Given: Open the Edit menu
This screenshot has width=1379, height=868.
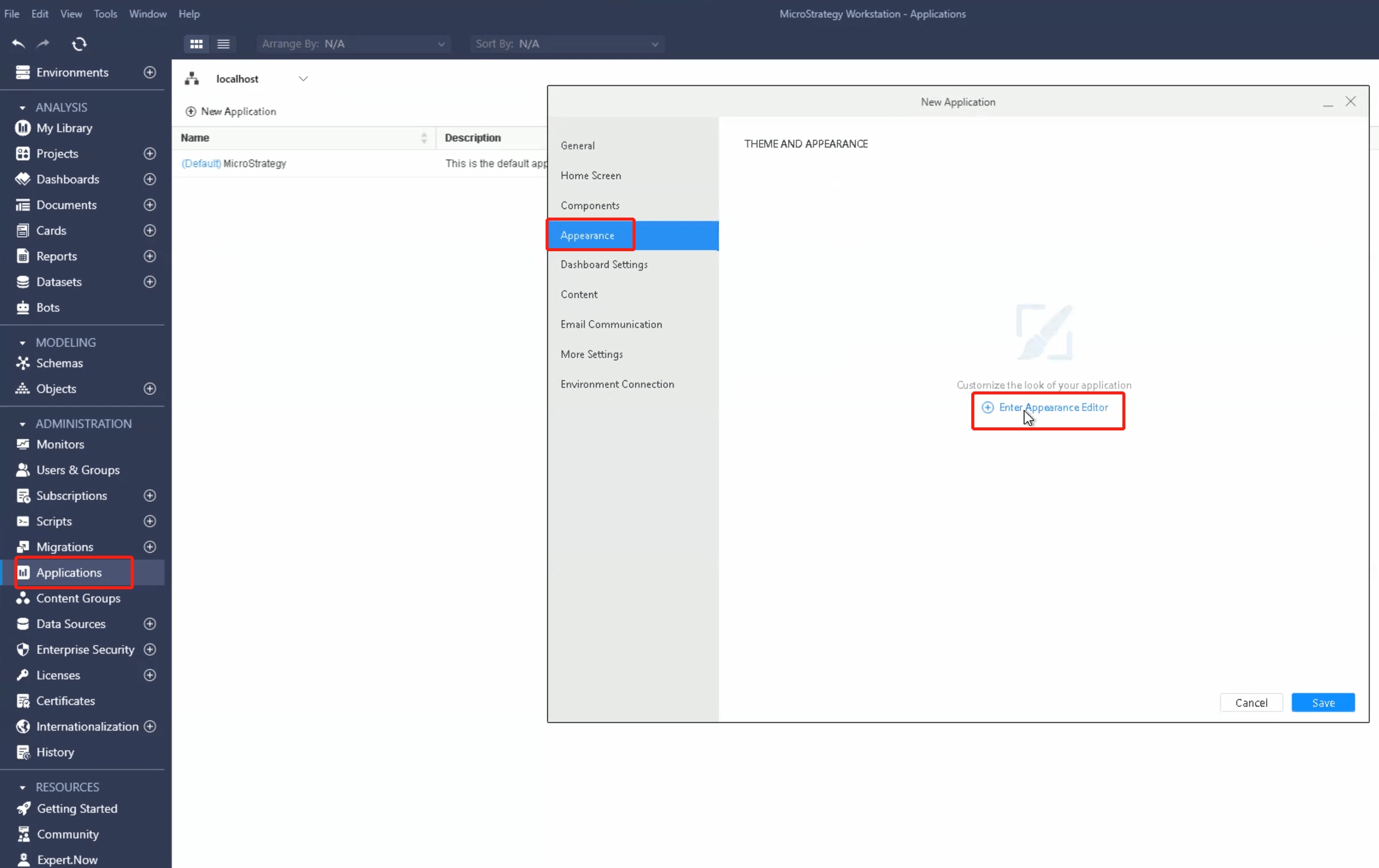Looking at the screenshot, I should [40, 14].
